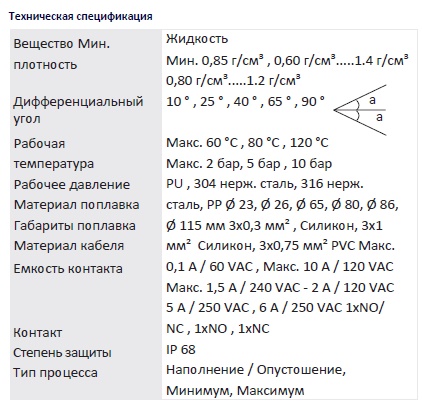Select 'Рабочая температура' label
Screen dimensions: 422x404
[x=54, y=154]
